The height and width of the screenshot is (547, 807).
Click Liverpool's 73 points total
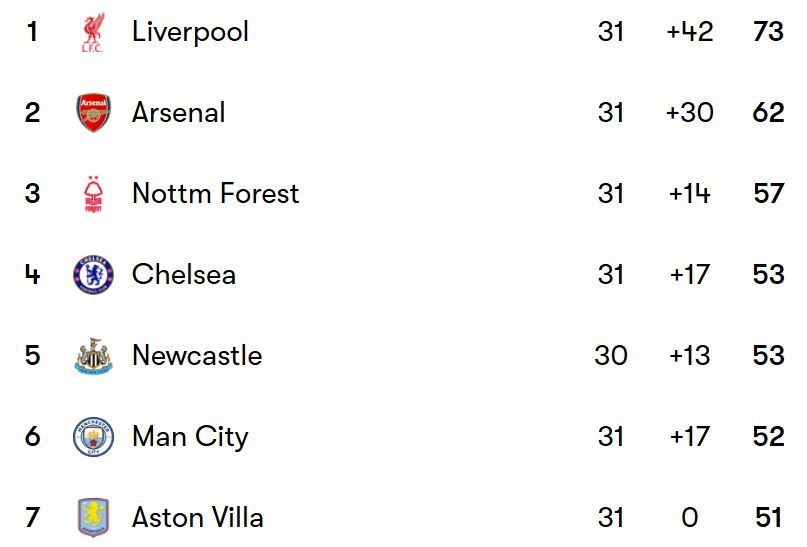pyautogui.click(x=768, y=31)
